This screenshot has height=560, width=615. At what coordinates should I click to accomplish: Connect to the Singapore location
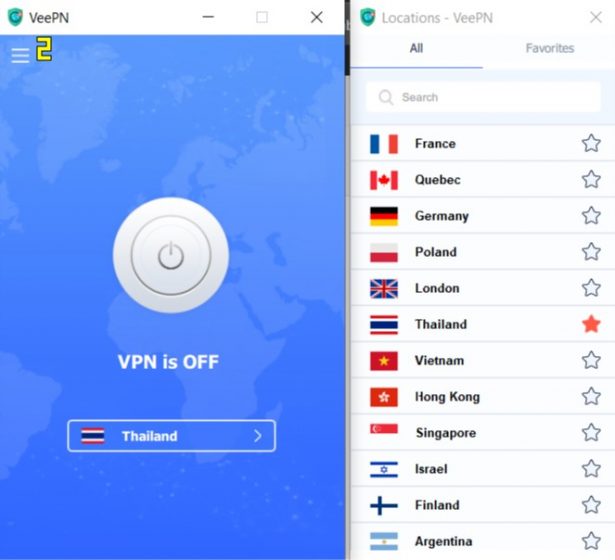482,433
